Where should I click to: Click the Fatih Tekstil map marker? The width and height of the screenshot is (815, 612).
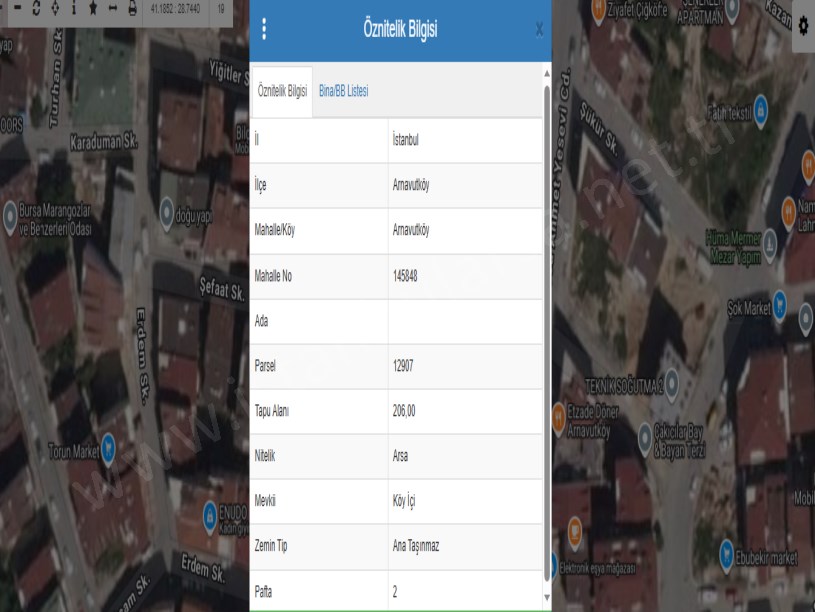pos(760,106)
